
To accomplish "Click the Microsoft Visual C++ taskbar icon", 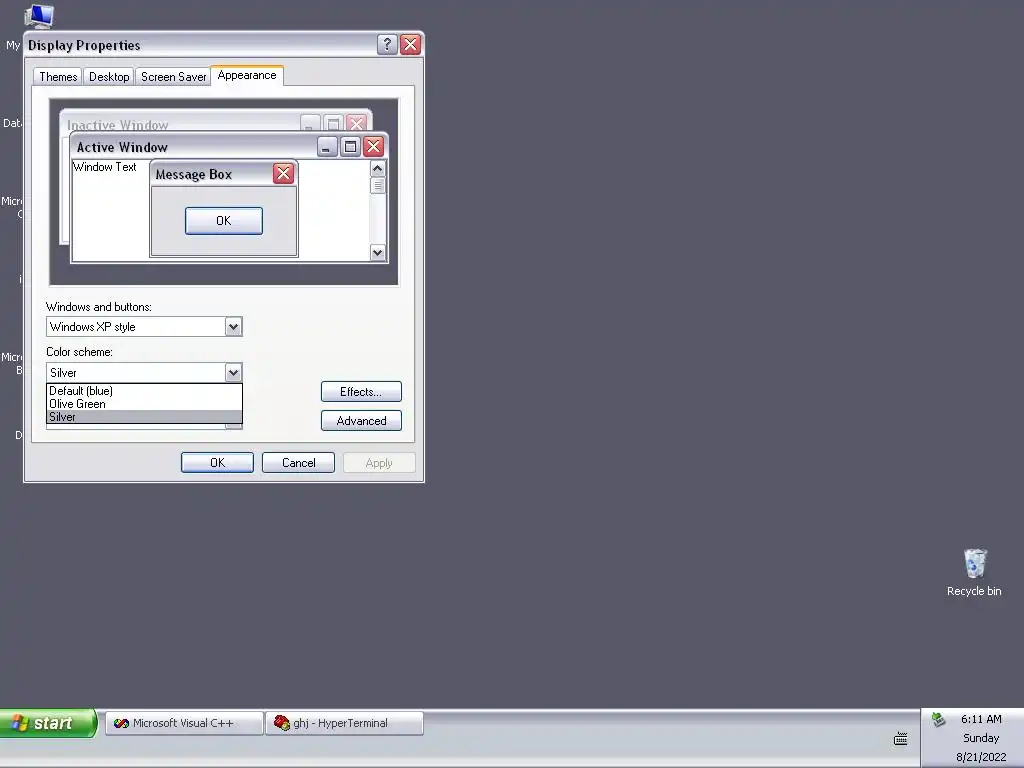I will 121,723.
